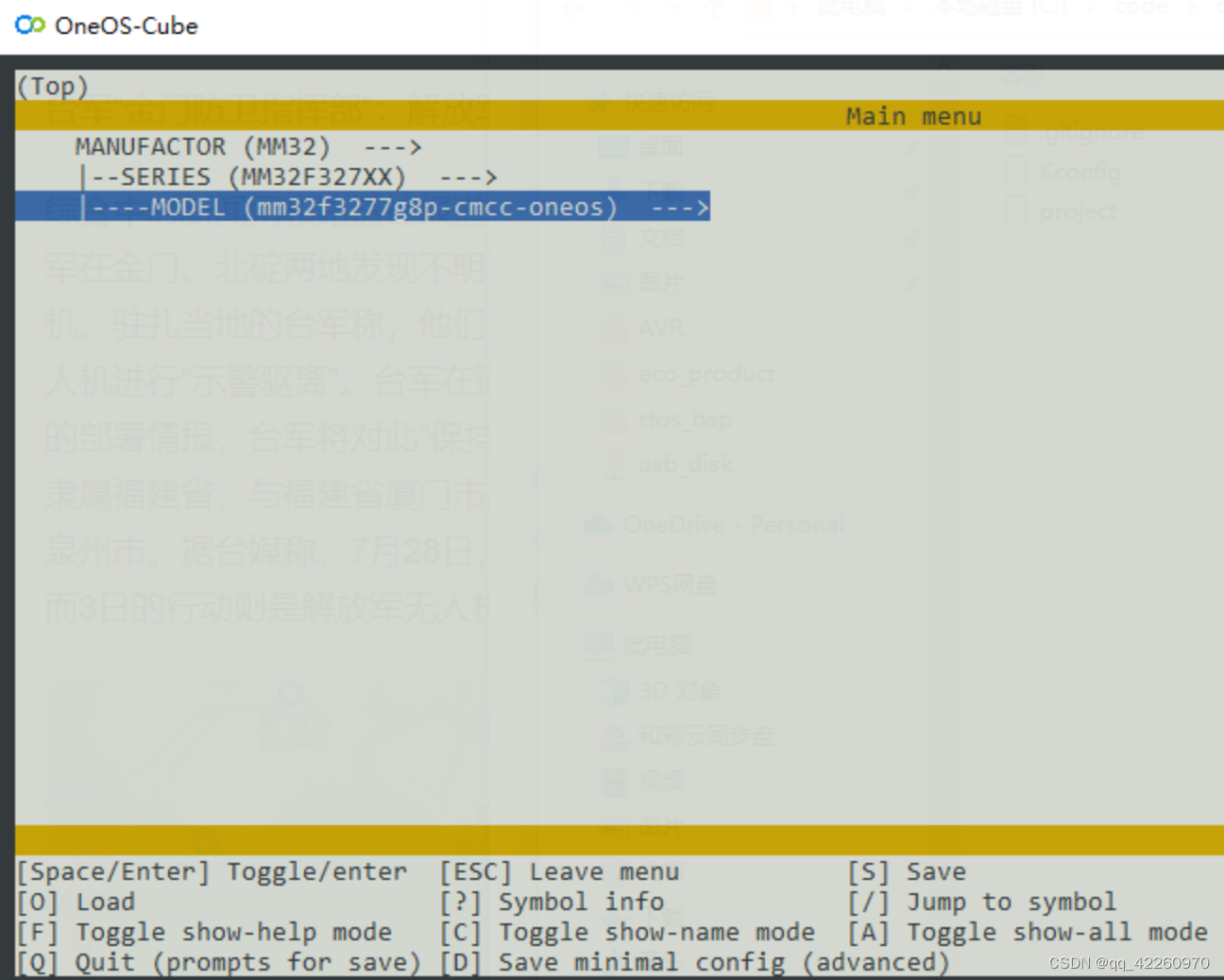The image size is (1224, 980).
Task: Open the SERIES (MM32F327XX) submenu
Action: (289, 177)
